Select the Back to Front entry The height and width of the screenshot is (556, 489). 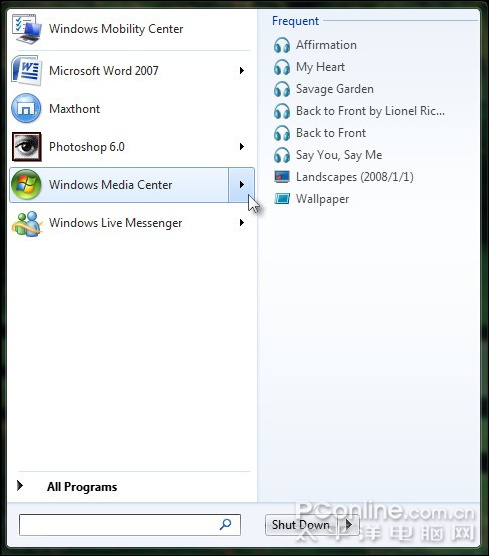[x=331, y=133]
